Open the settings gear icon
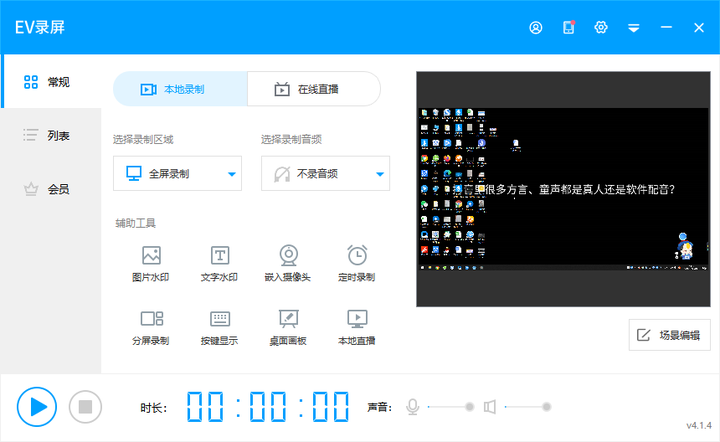The height and width of the screenshot is (442, 720). (601, 28)
